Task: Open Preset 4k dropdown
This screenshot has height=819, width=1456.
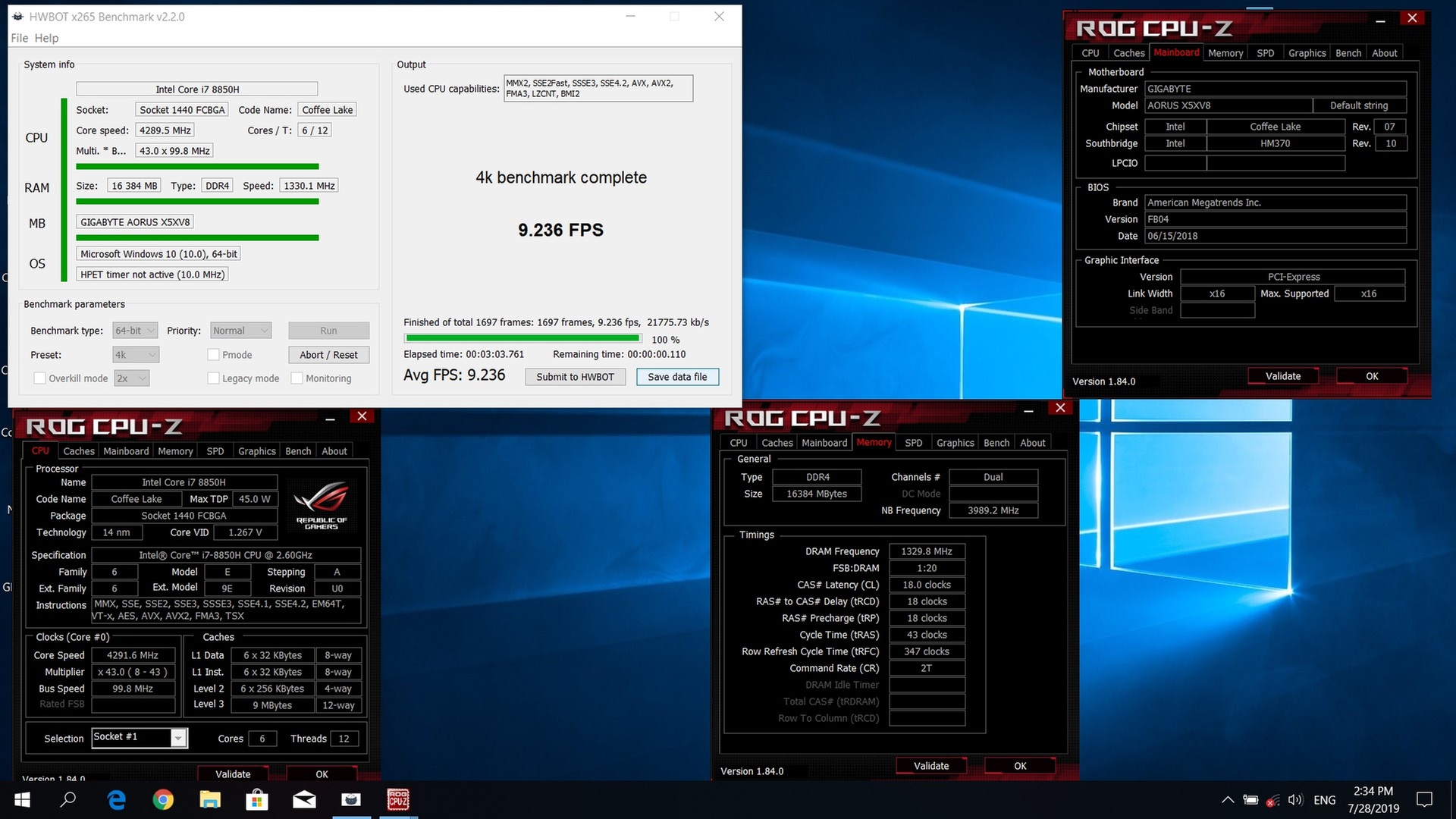Action: (136, 355)
